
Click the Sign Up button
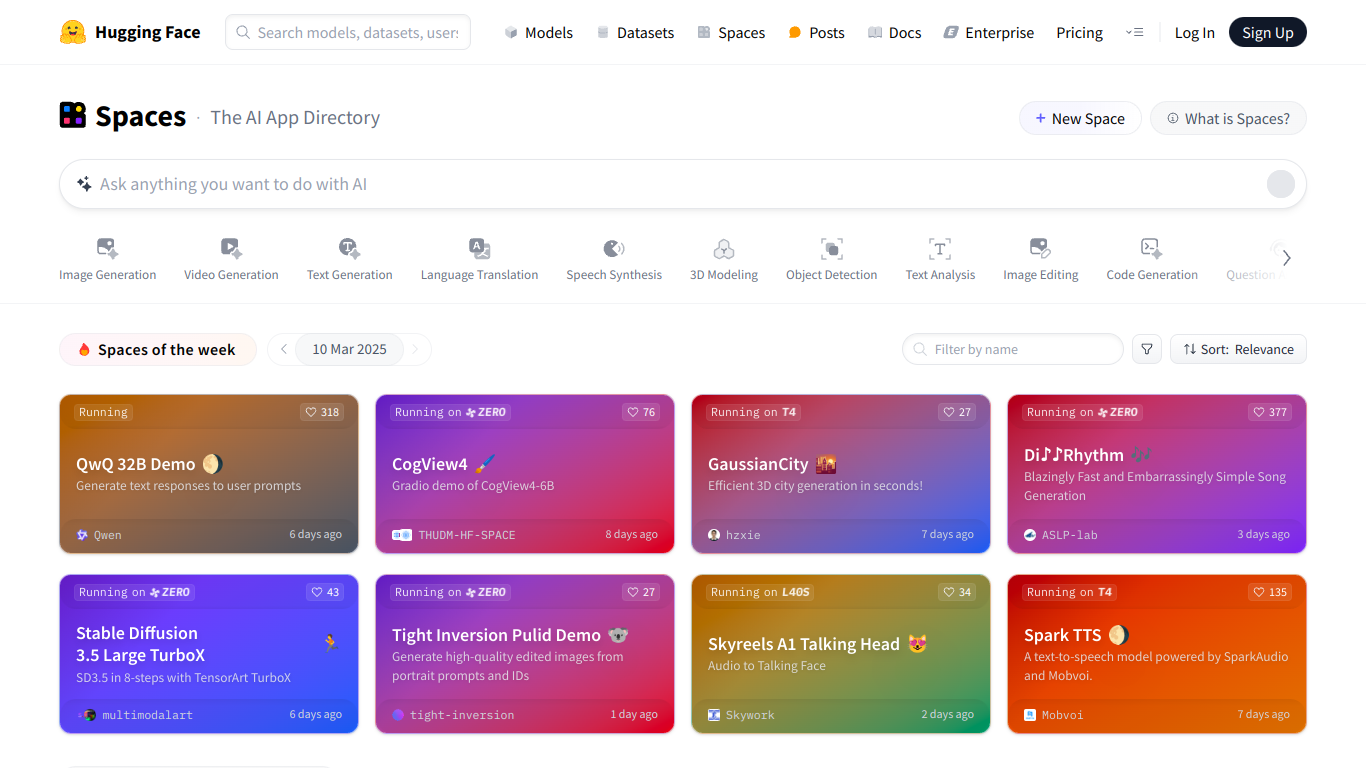point(1268,32)
